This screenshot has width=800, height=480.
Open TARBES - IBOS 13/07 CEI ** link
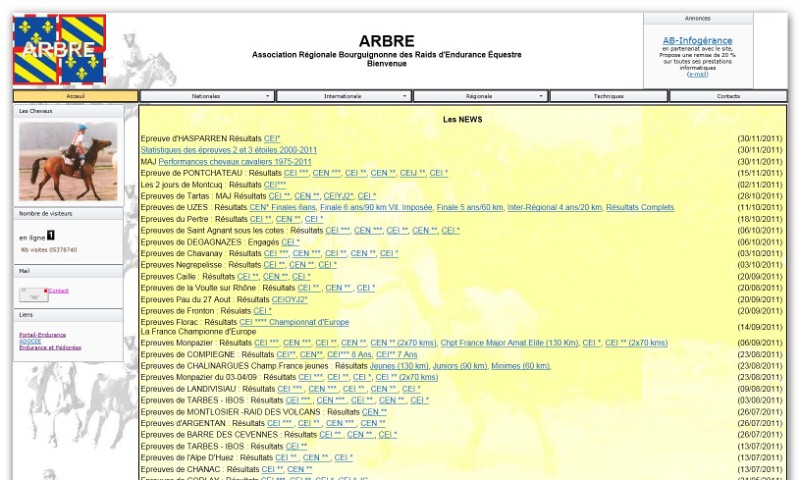click(x=296, y=447)
